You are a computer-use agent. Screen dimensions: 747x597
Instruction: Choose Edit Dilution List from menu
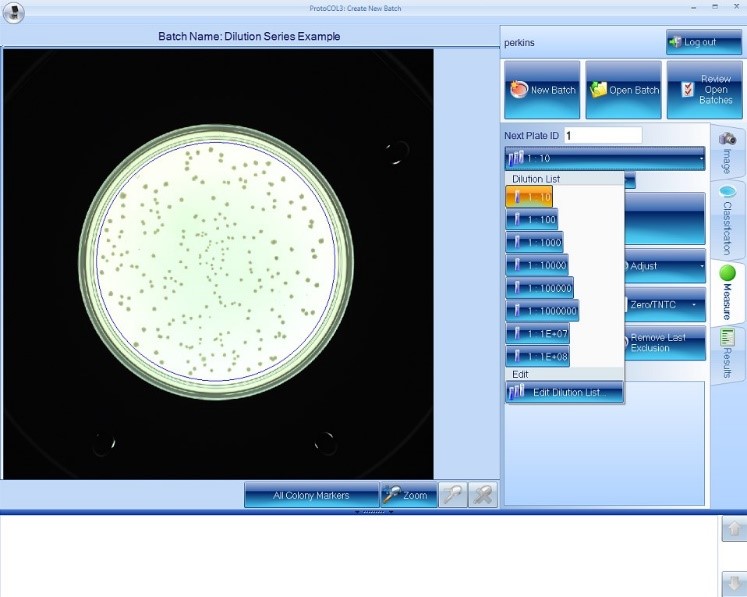click(565, 392)
